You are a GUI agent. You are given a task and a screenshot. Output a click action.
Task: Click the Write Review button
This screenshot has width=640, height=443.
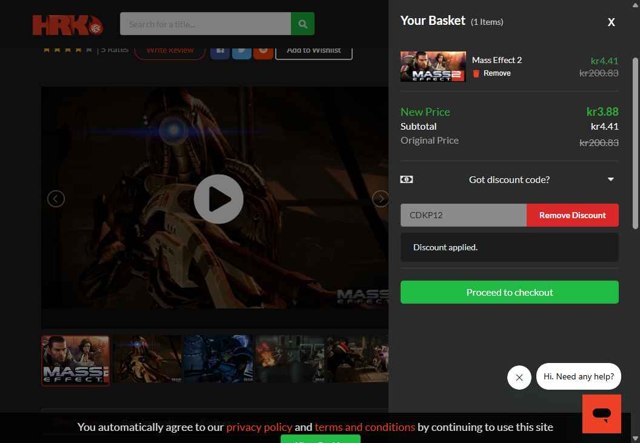point(170,51)
